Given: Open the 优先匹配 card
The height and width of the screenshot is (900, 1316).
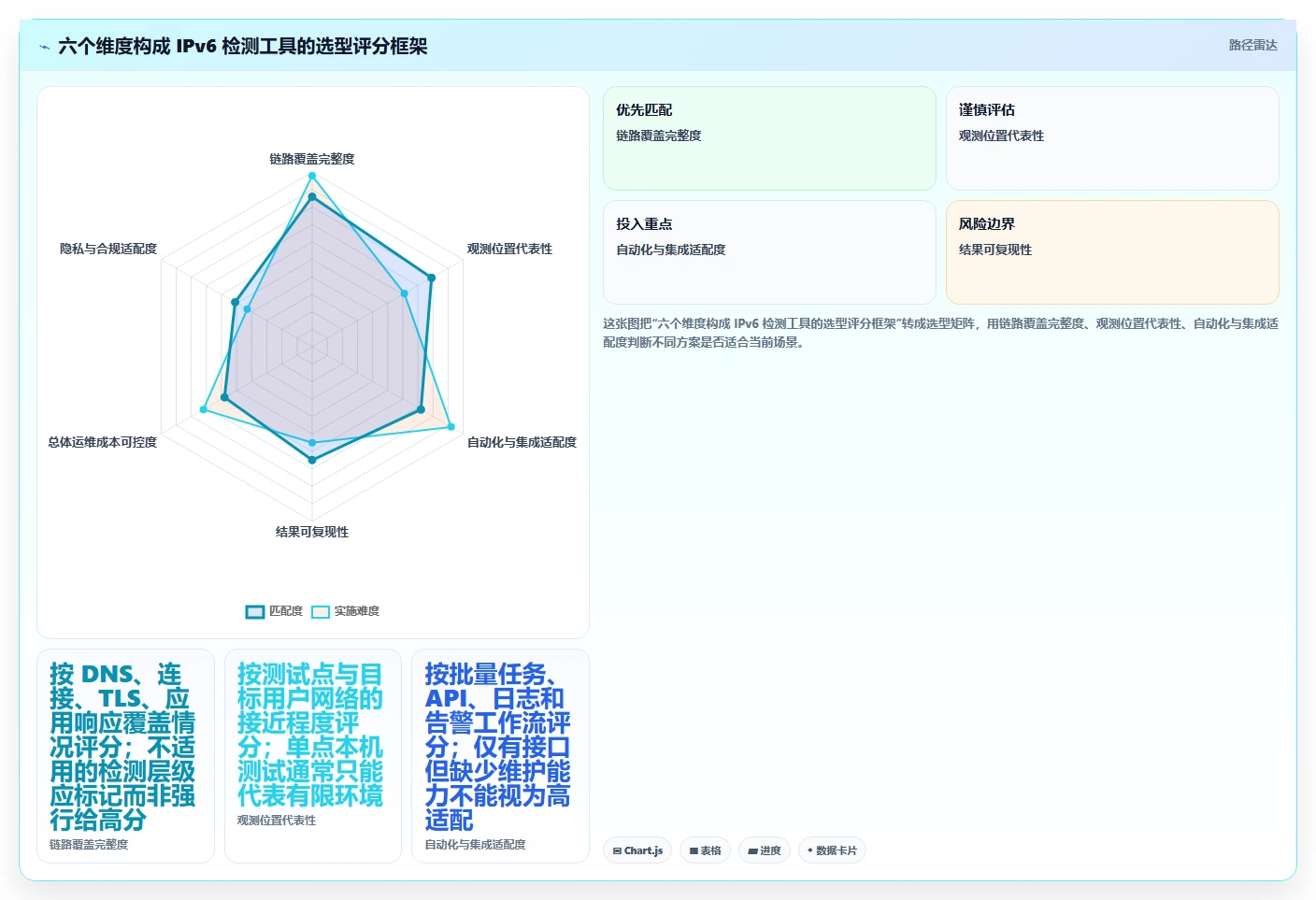Looking at the screenshot, I should coord(769,138).
